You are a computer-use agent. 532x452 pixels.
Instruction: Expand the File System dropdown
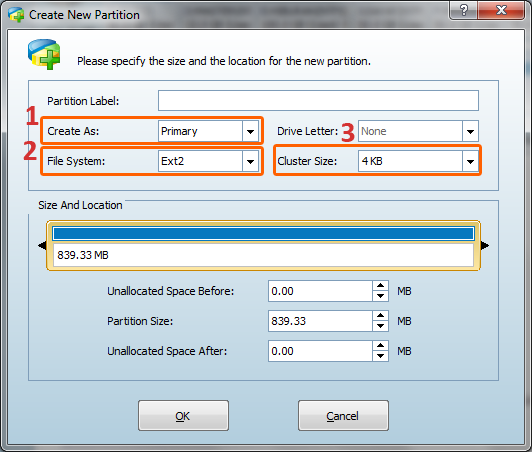[250, 161]
